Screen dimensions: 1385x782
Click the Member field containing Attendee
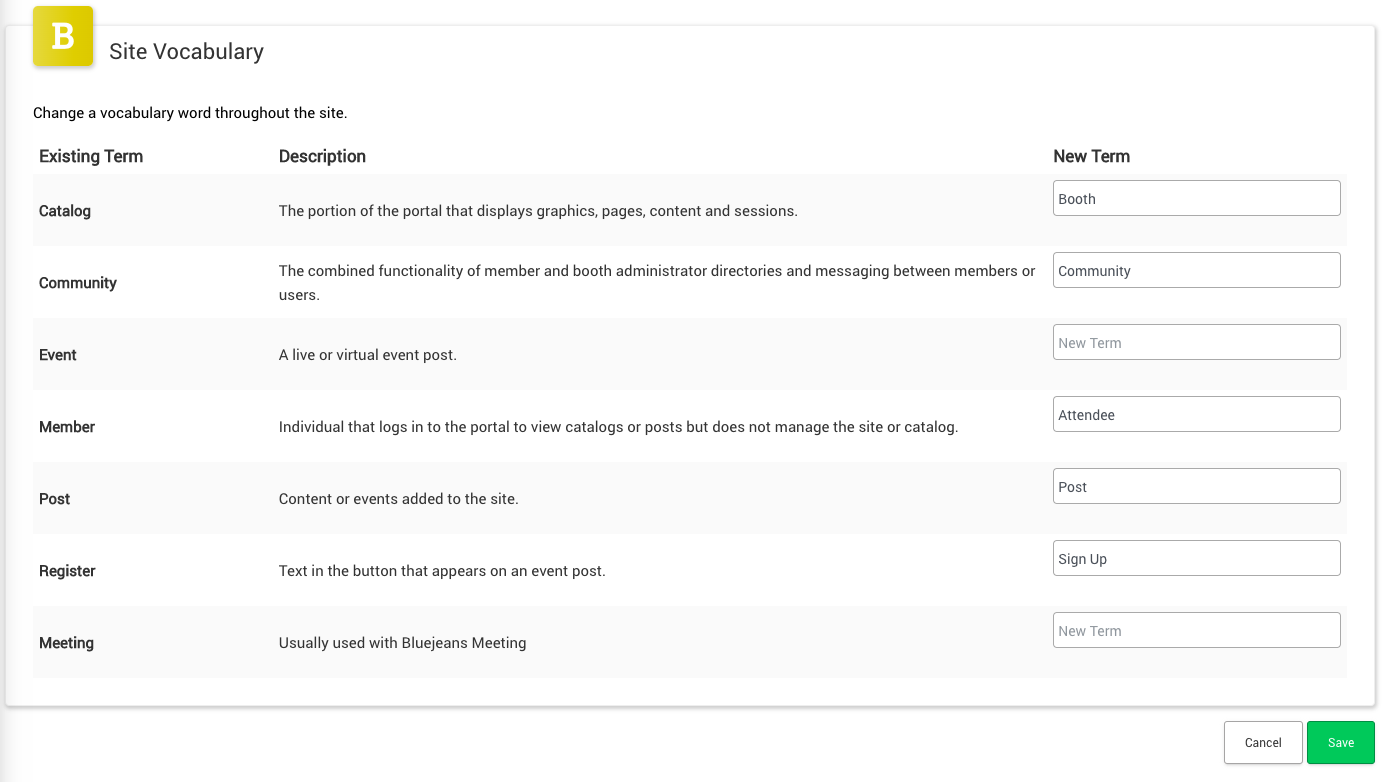coord(1196,414)
